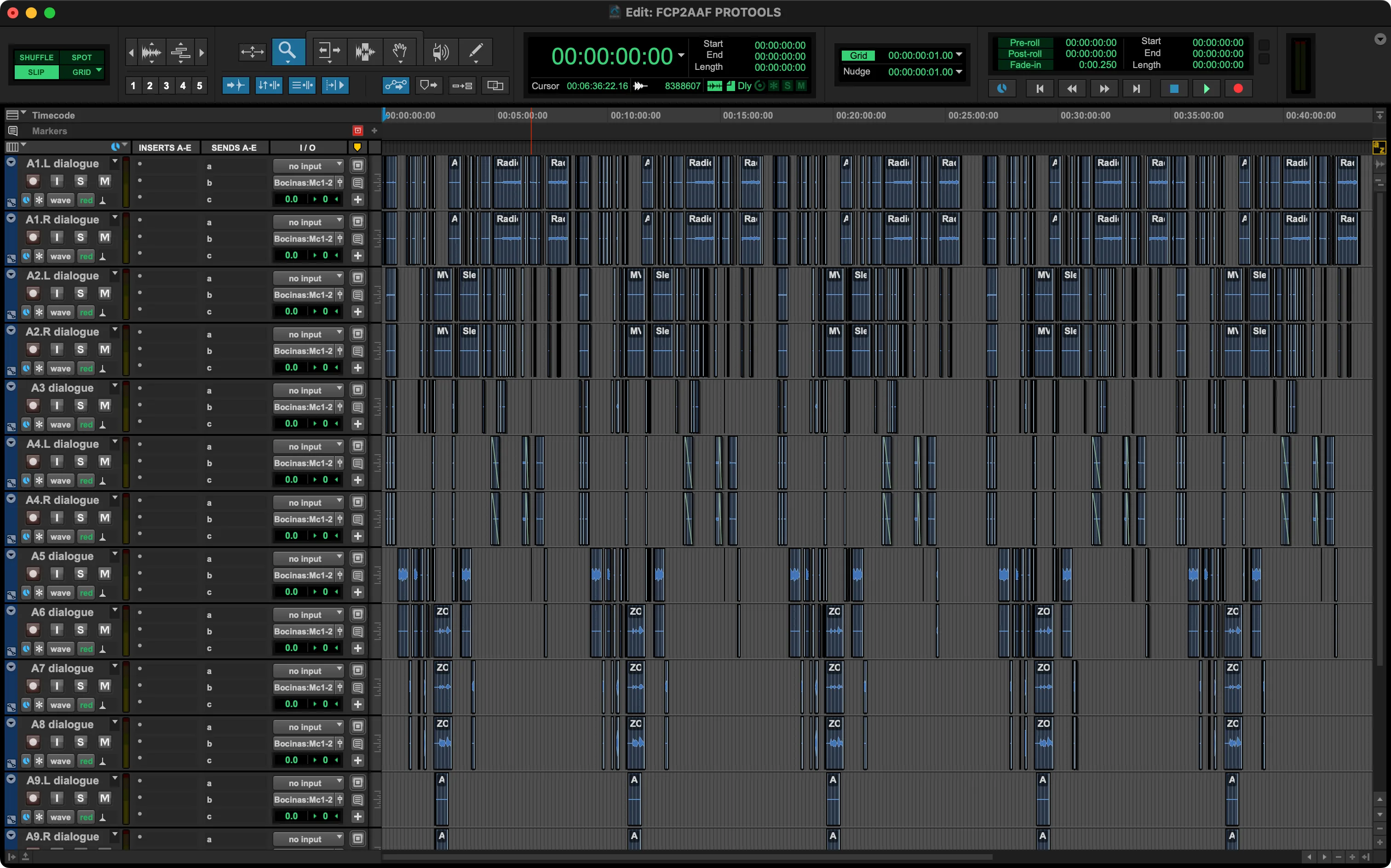Start playback with the Play button

[x=1206, y=88]
